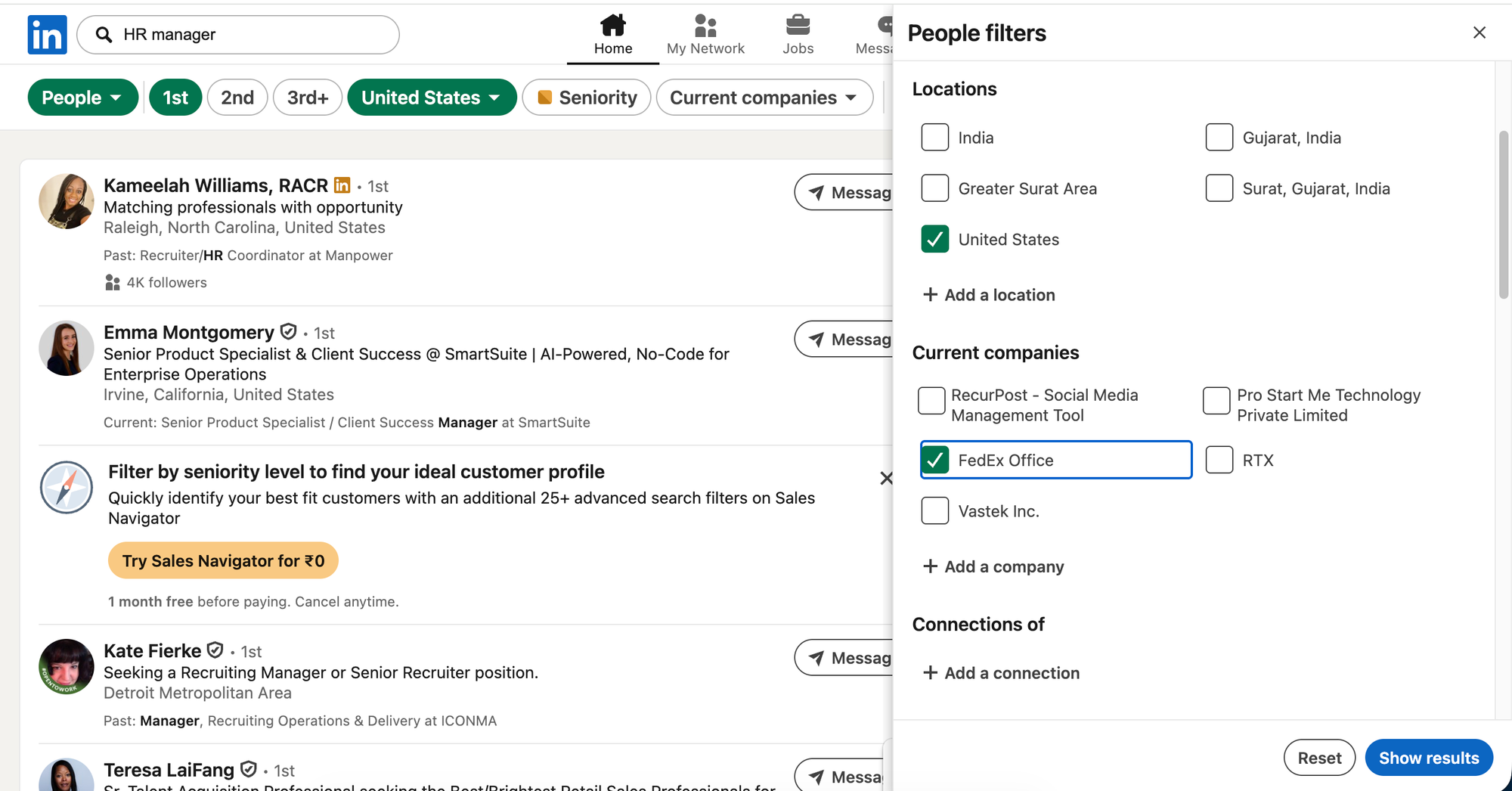Open the Home navigation icon
The width and height of the screenshot is (1512, 791).
click(612, 26)
